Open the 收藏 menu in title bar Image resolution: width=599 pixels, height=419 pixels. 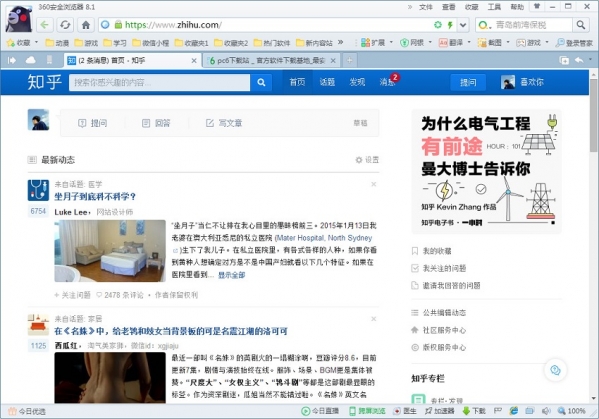(471, 7)
